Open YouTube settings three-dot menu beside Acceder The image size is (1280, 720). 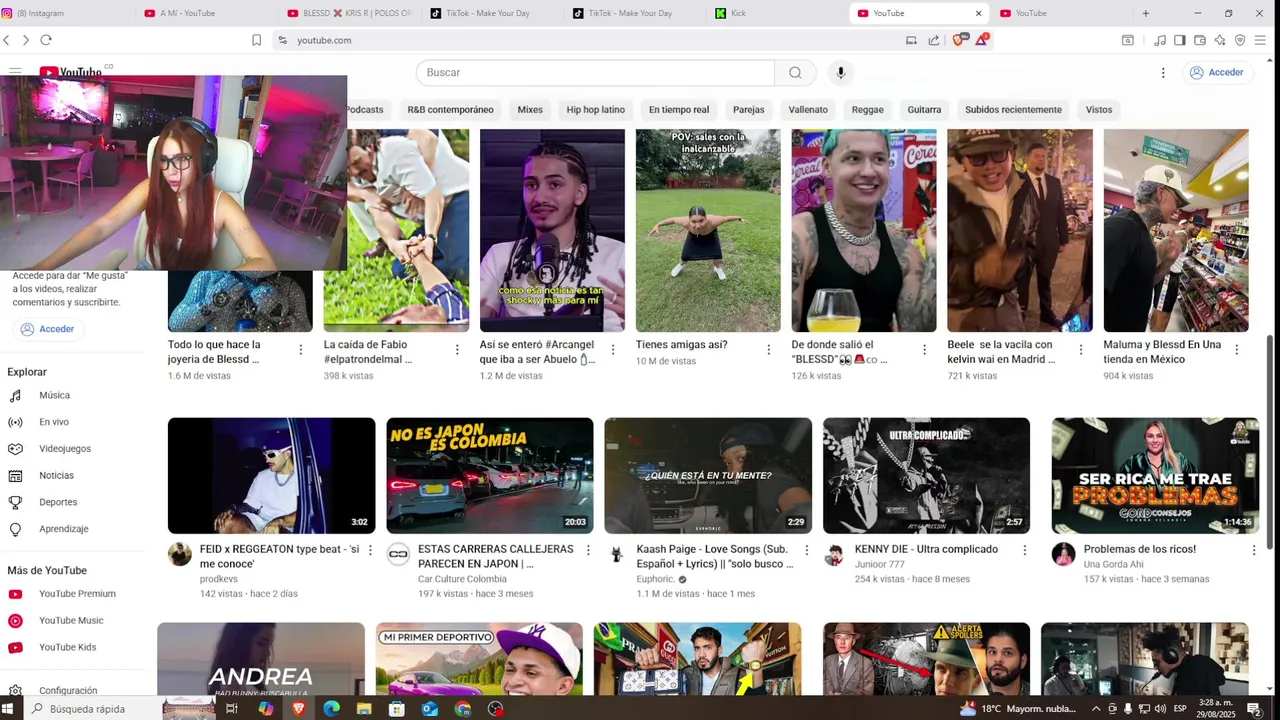pyautogui.click(x=1163, y=72)
